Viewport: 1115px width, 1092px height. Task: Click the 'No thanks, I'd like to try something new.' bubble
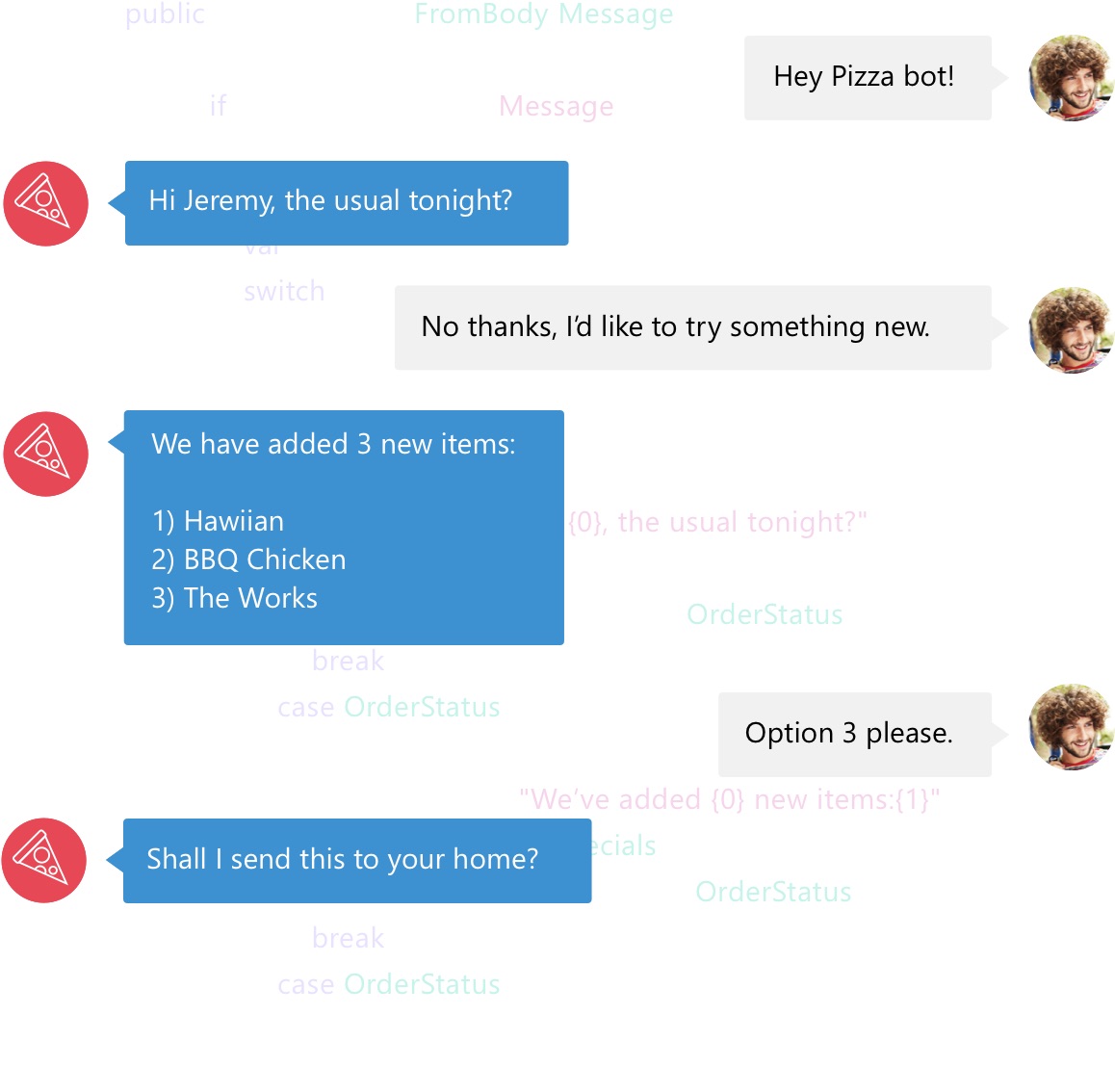tap(692, 327)
